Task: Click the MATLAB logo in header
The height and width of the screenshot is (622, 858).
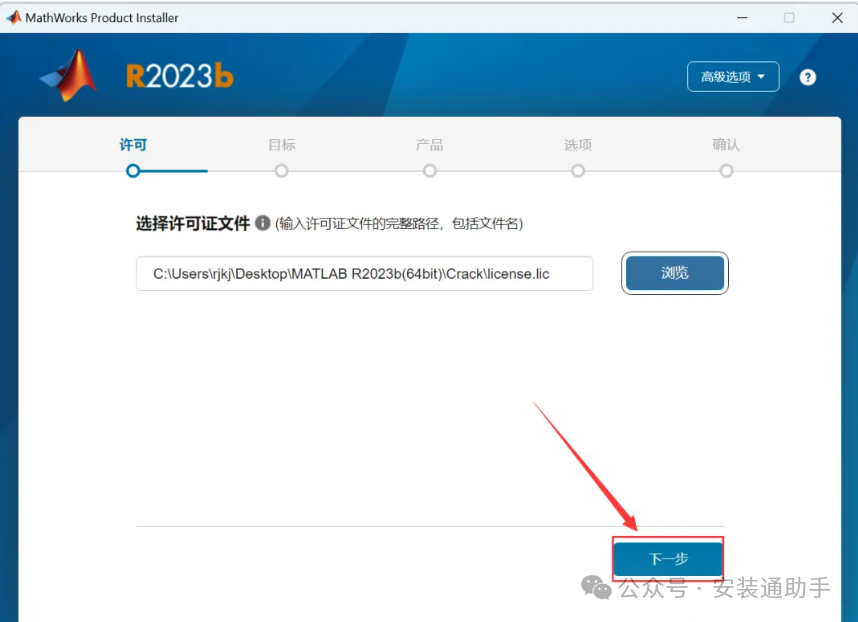Action: [x=69, y=76]
